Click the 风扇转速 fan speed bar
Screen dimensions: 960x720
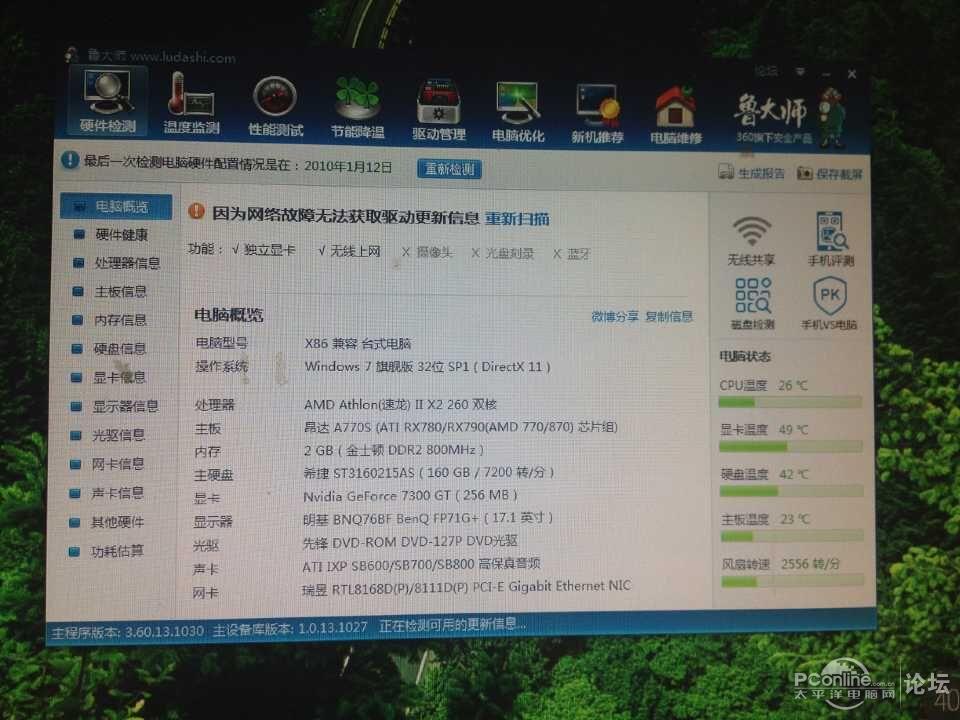click(793, 582)
